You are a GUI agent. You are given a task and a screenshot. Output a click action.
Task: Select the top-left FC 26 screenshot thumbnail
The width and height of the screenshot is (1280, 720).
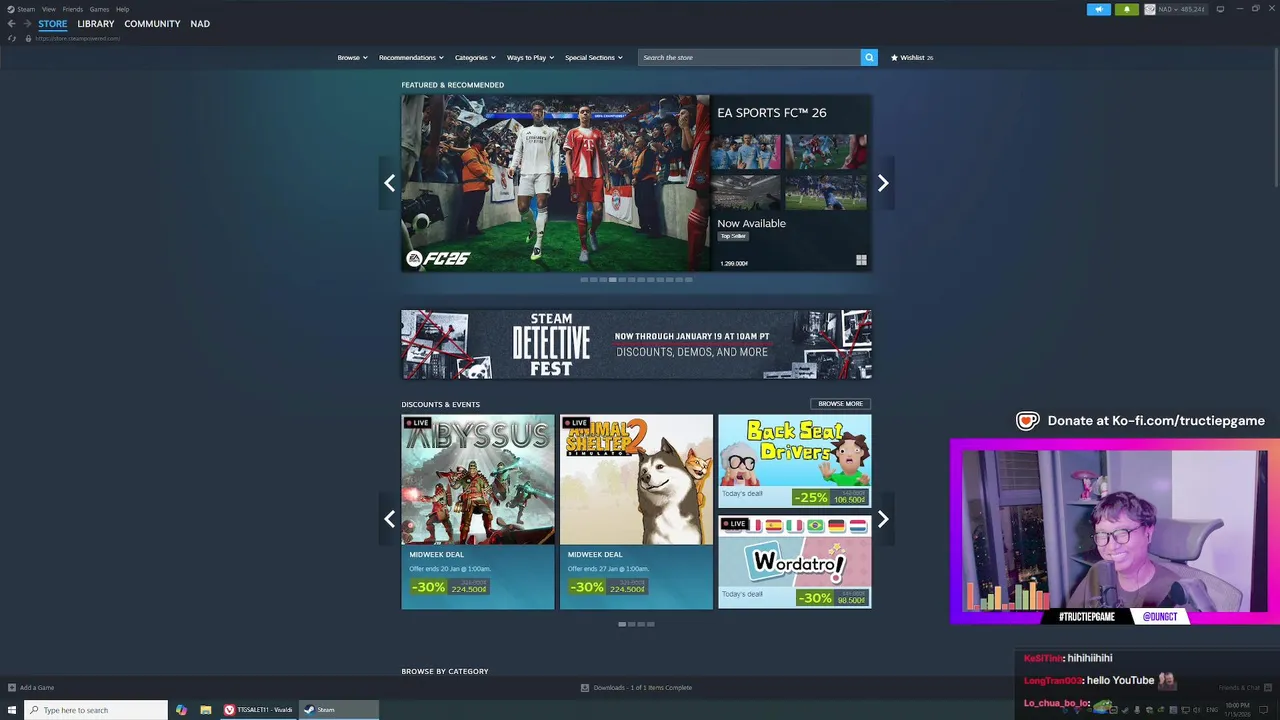[746, 153]
